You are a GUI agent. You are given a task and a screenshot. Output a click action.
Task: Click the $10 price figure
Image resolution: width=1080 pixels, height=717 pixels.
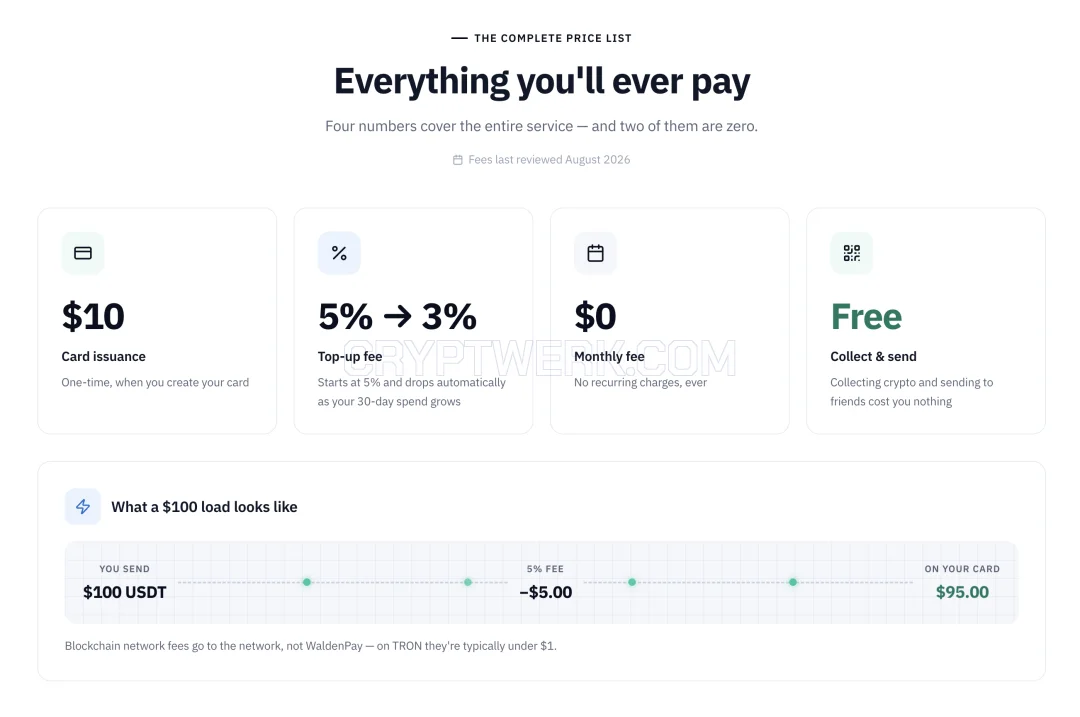point(93,317)
